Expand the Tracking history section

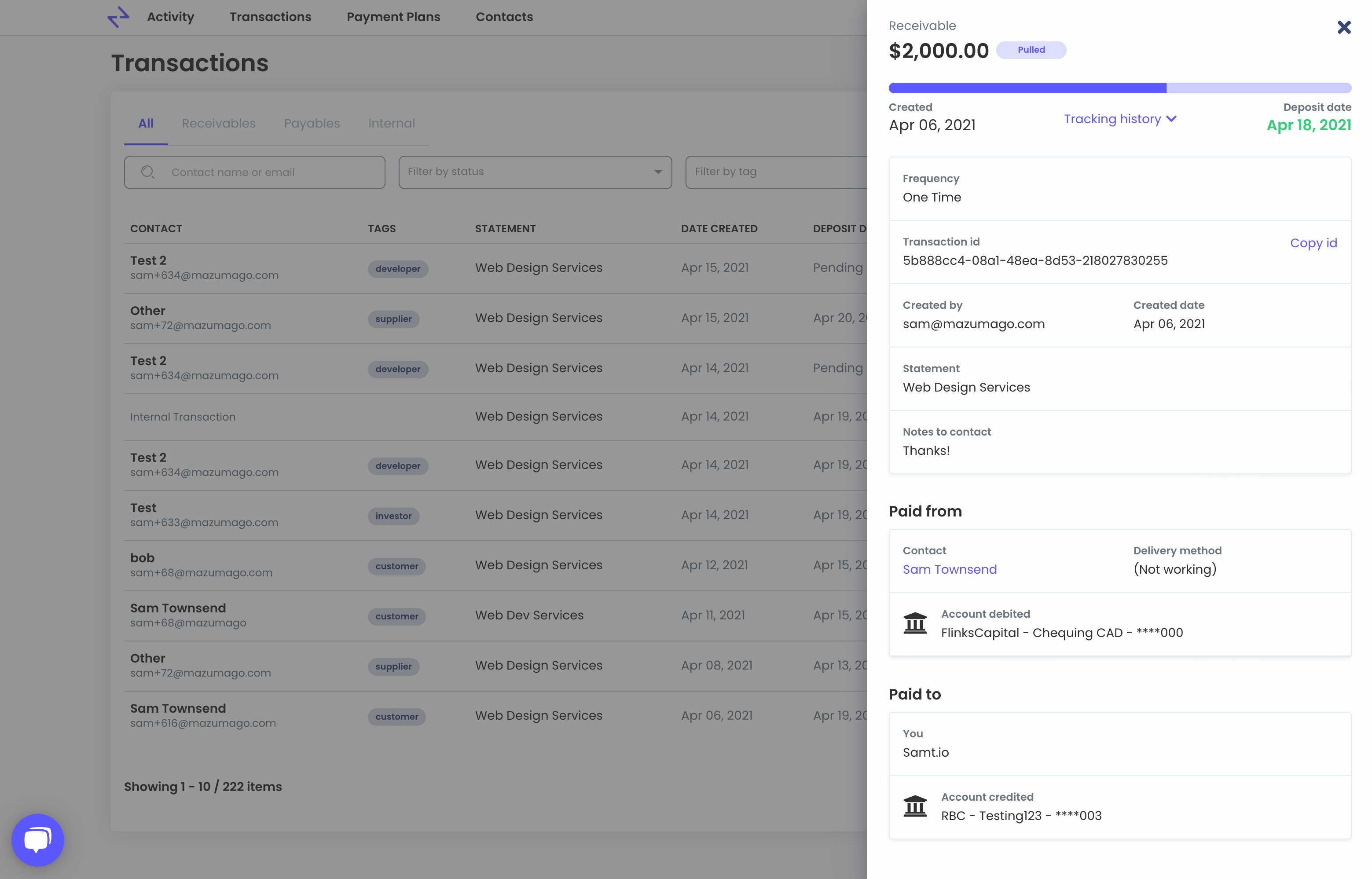click(1112, 119)
